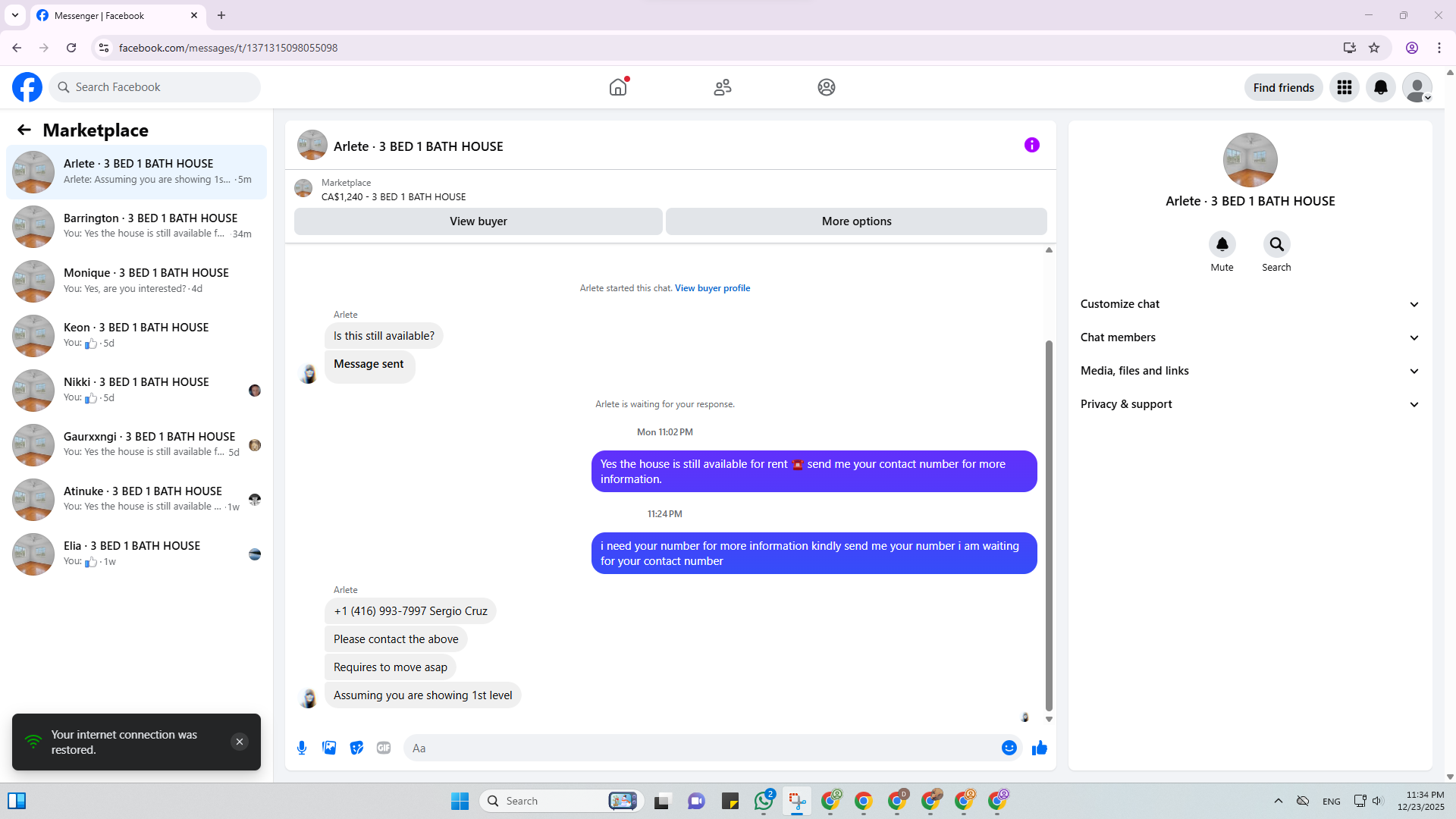Open the emoji picker in message box
1456x819 pixels.
tap(1009, 748)
